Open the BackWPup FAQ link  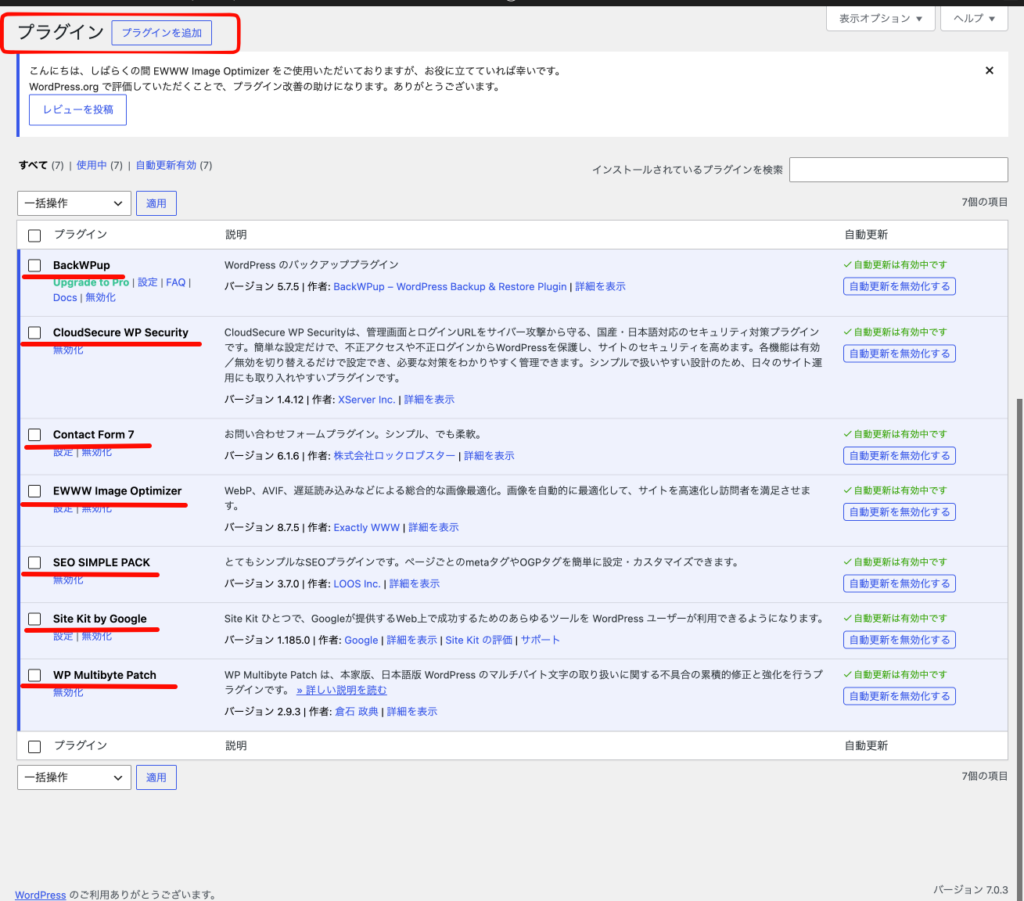coord(176,282)
